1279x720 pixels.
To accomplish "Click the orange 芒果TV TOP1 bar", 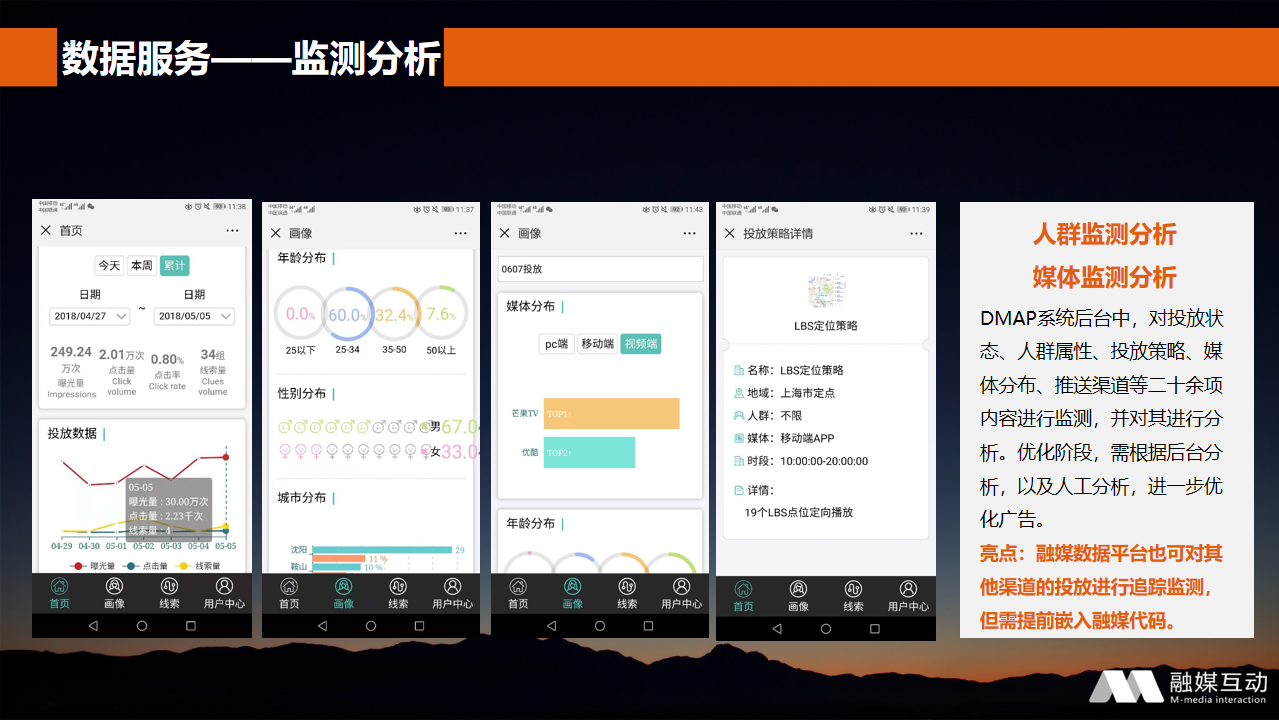I will coord(611,414).
